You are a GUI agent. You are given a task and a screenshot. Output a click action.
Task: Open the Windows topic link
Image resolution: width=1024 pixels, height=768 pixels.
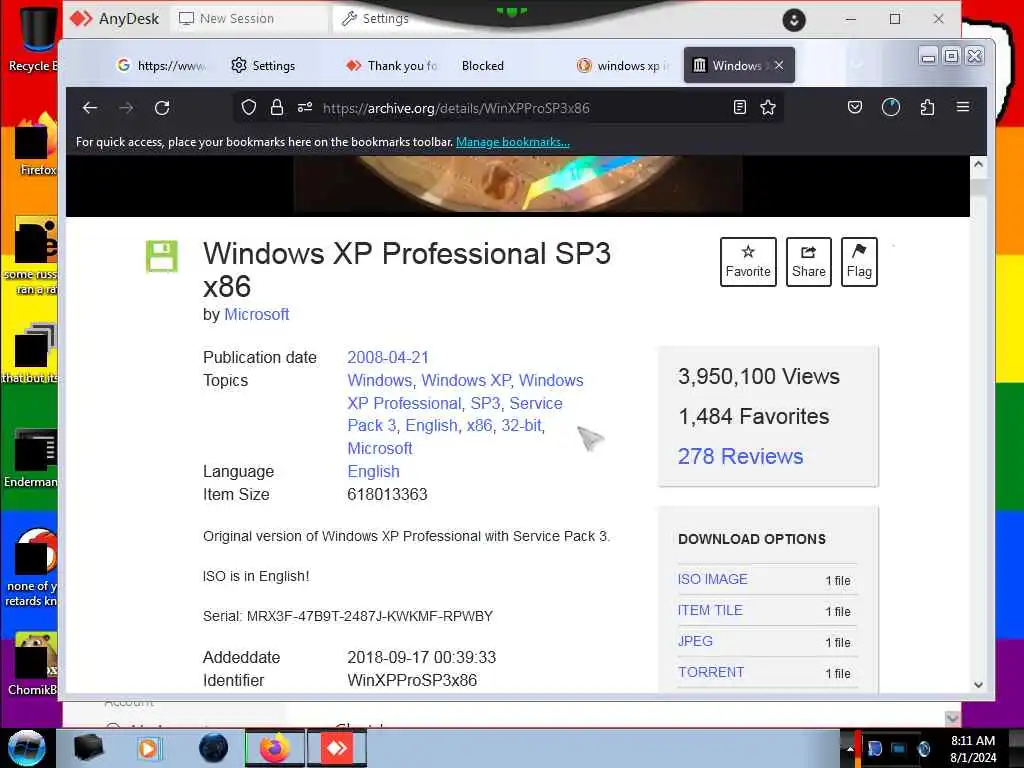click(379, 381)
